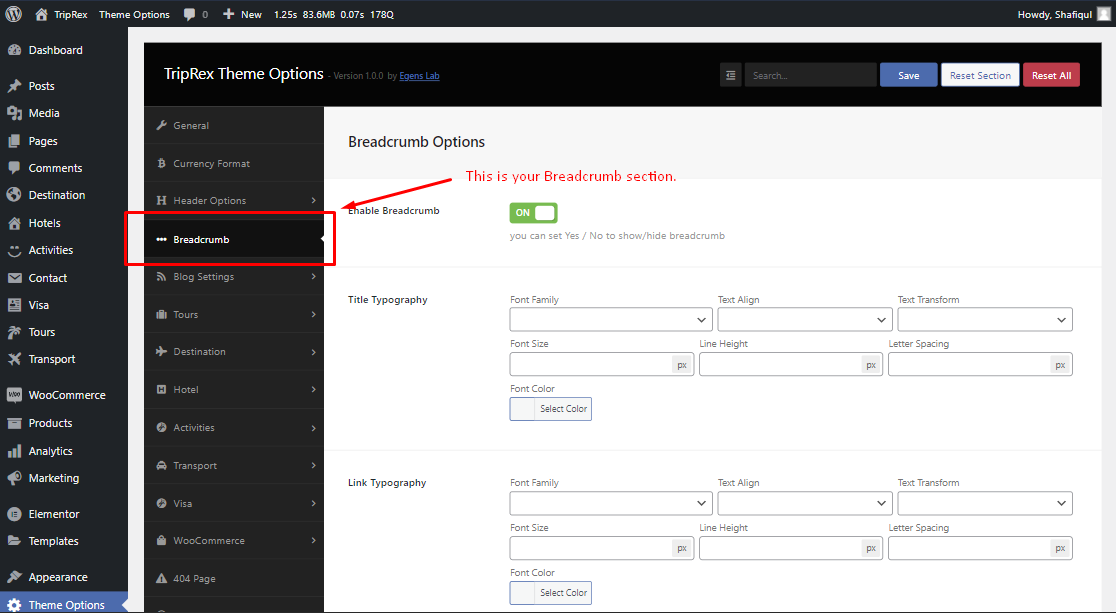Screen dimensions: 1116x613
Task: Click the Templates folder icon
Action: pyautogui.click(x=14, y=541)
